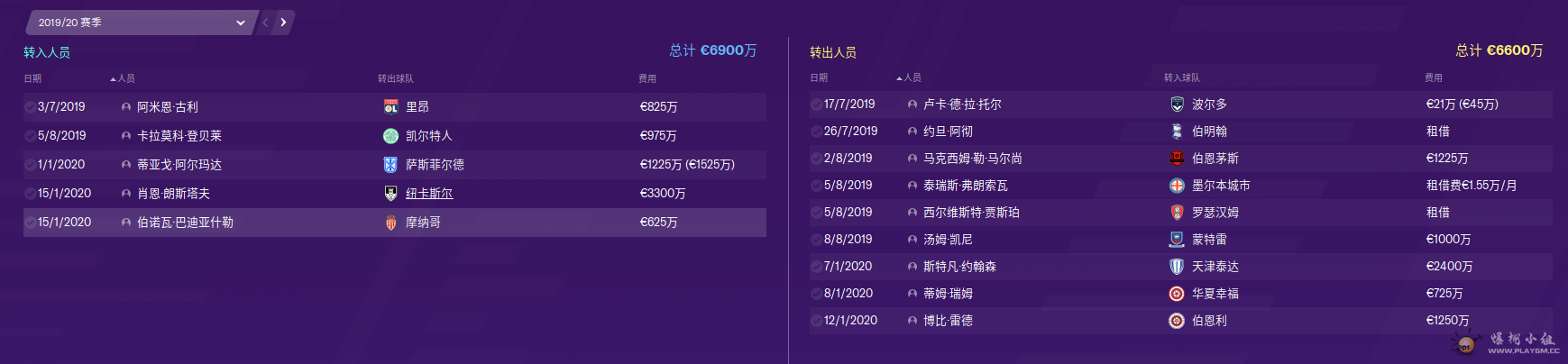Click the Porto badge beside 波尔多
Viewport: 1568px width, 364px height.
pyautogui.click(x=1177, y=105)
